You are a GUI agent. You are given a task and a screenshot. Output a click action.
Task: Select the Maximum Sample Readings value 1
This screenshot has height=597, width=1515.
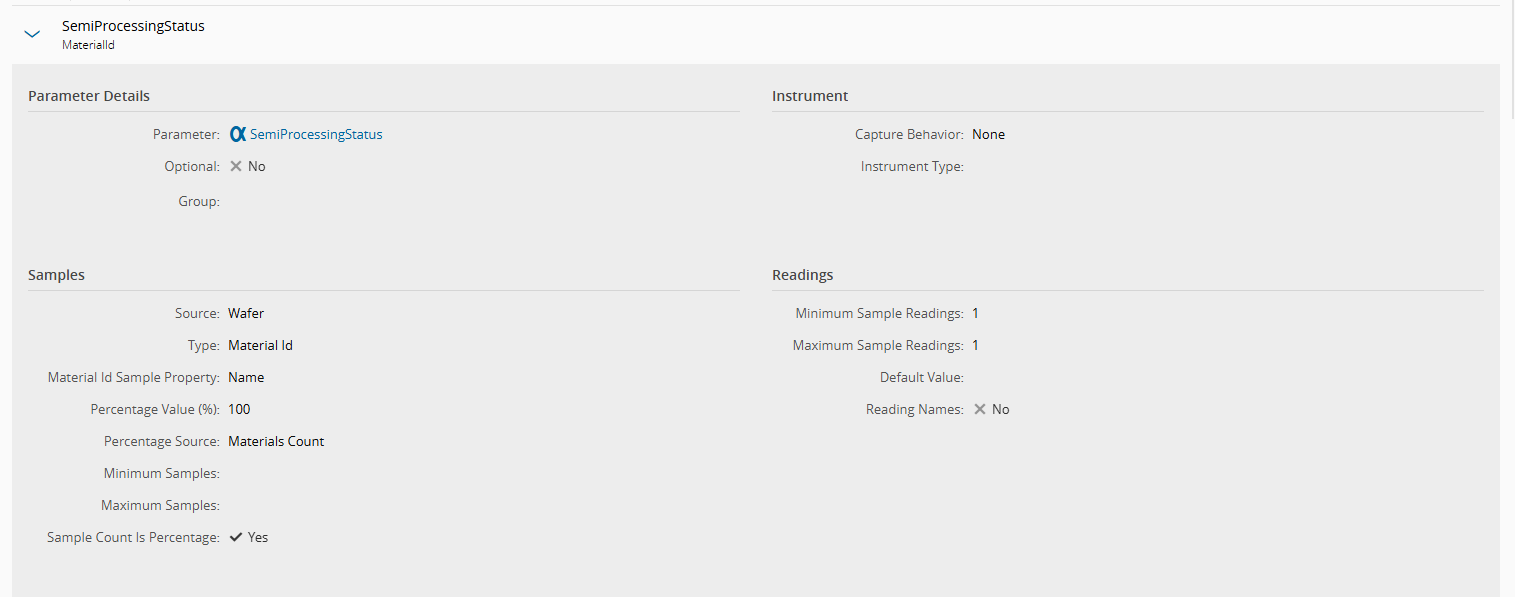pos(975,345)
